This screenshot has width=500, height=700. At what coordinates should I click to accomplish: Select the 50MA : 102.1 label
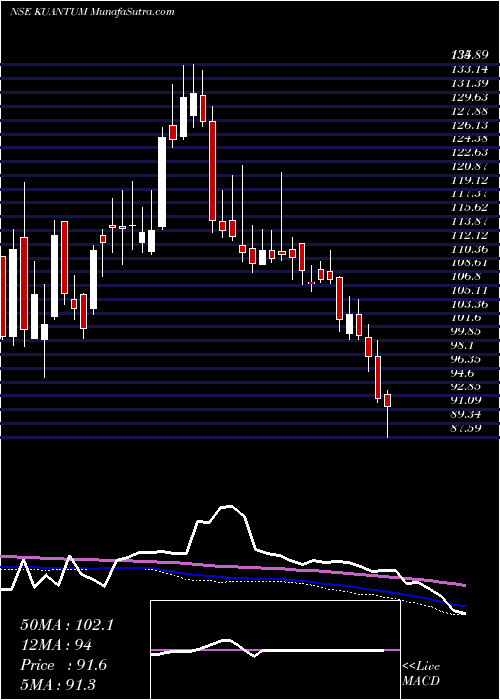[67, 625]
